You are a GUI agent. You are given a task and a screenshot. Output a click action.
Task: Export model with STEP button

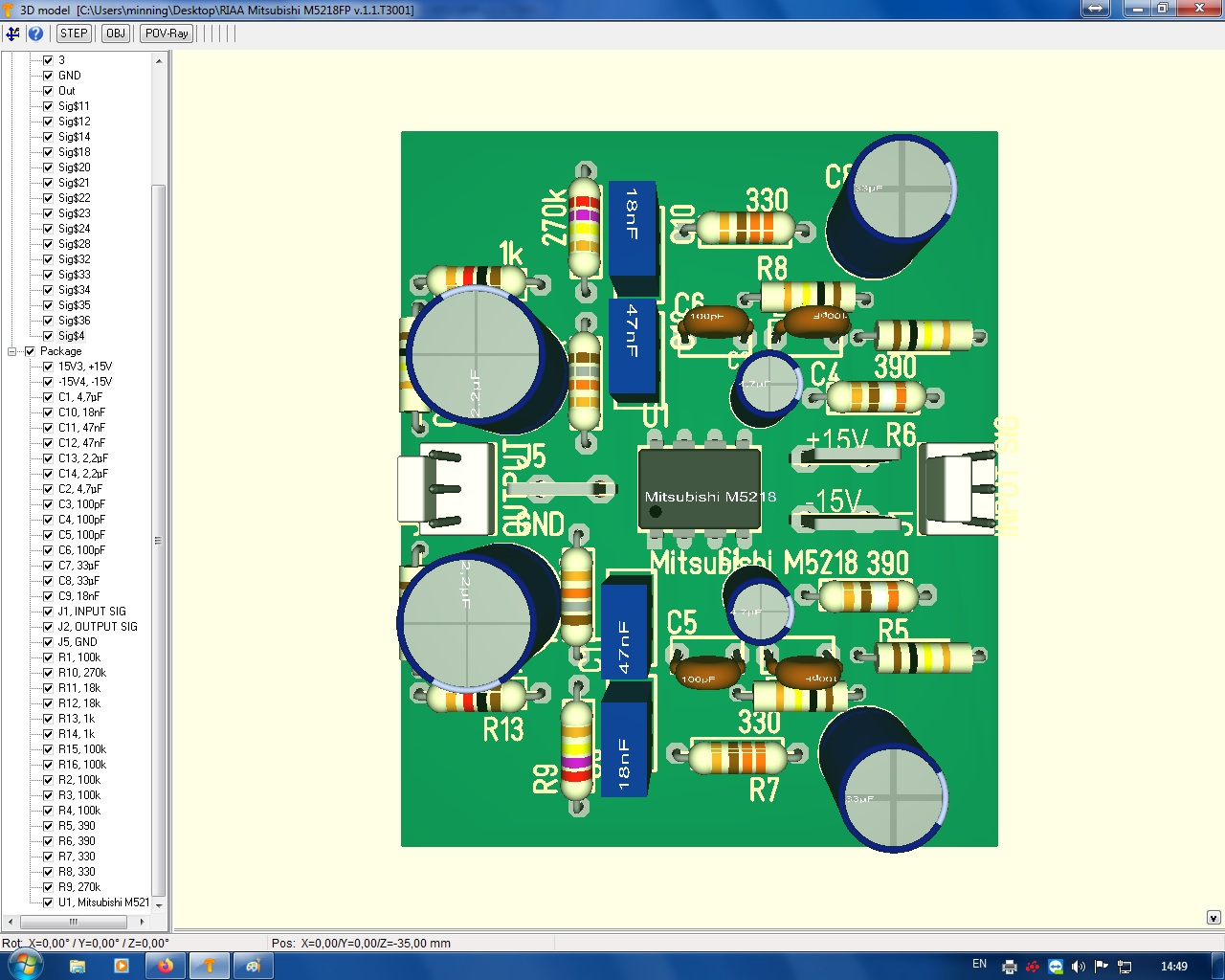[74, 33]
